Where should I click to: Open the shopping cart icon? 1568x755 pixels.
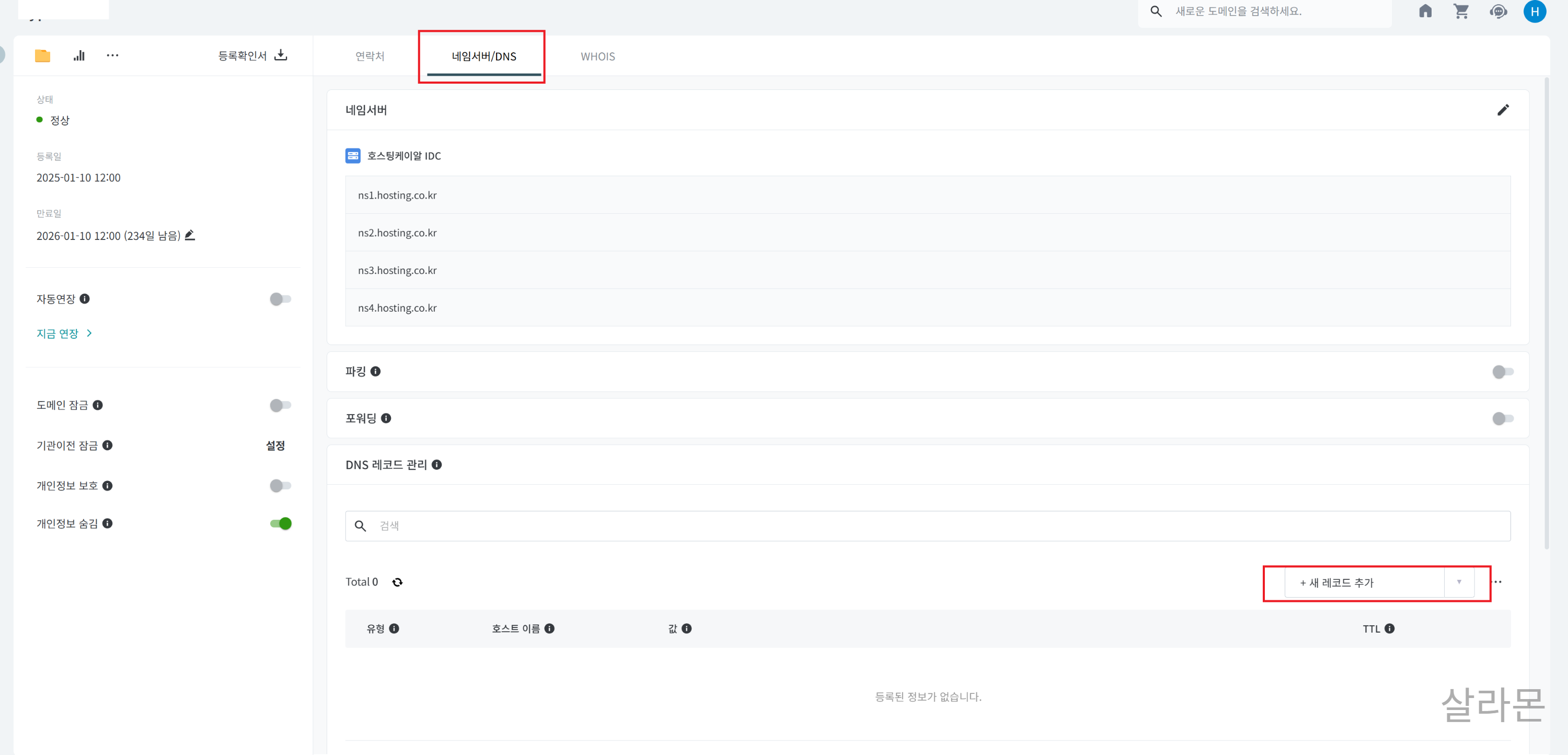point(1461,12)
